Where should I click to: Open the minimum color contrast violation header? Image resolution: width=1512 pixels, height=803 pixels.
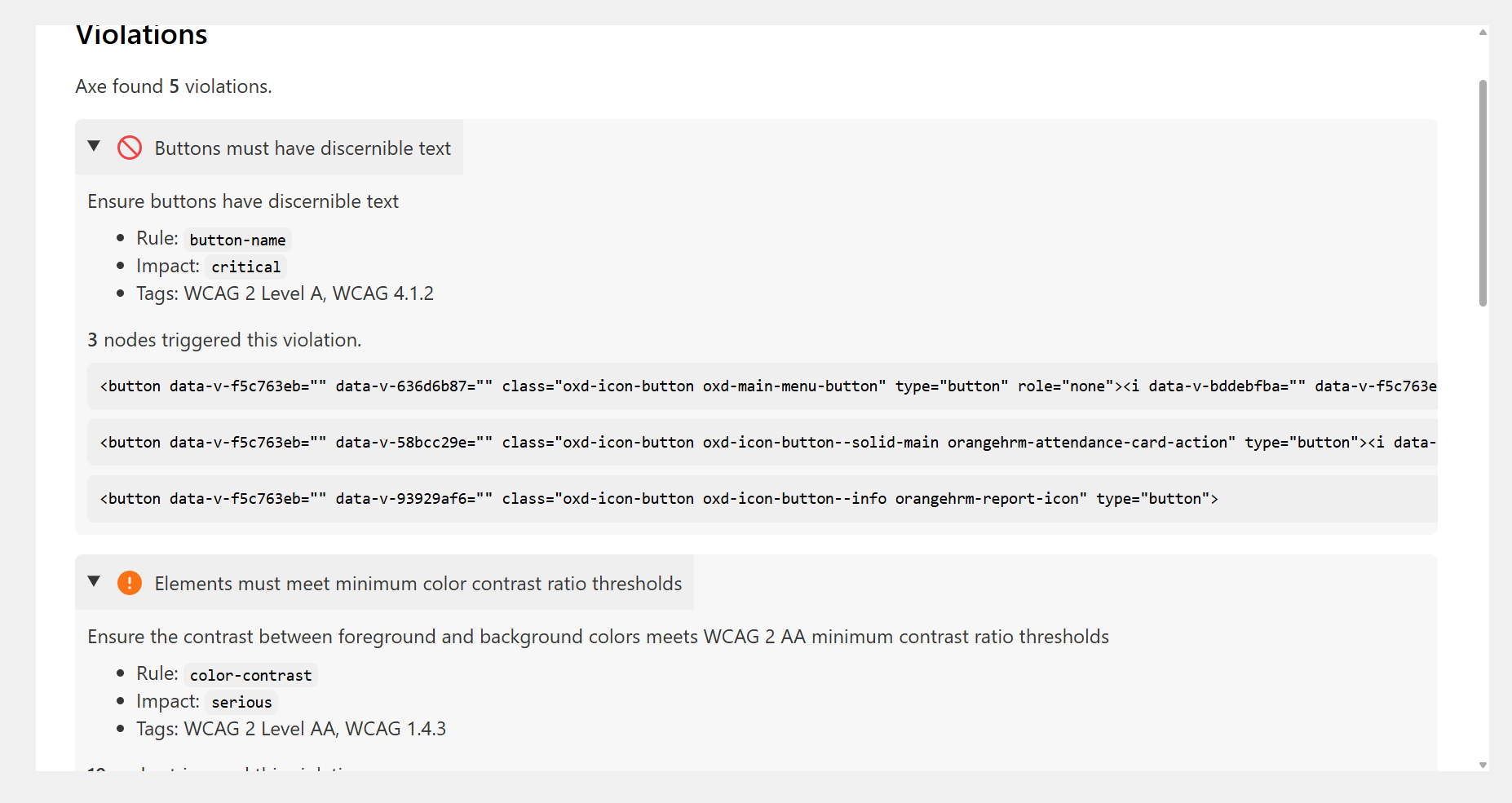coord(419,583)
